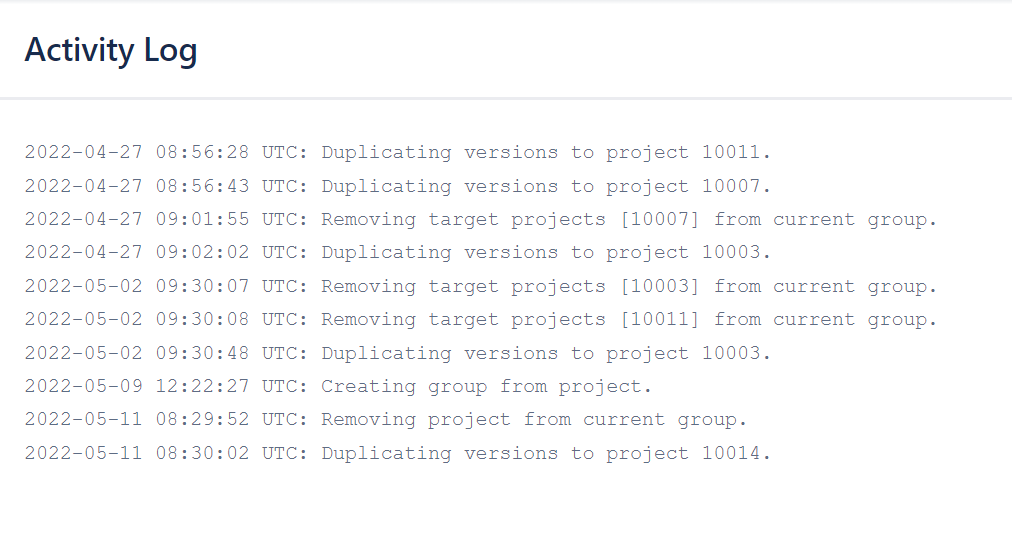The image size is (1012, 544).
Task: Click the bracketed project ID [10011]
Action: tap(660, 320)
